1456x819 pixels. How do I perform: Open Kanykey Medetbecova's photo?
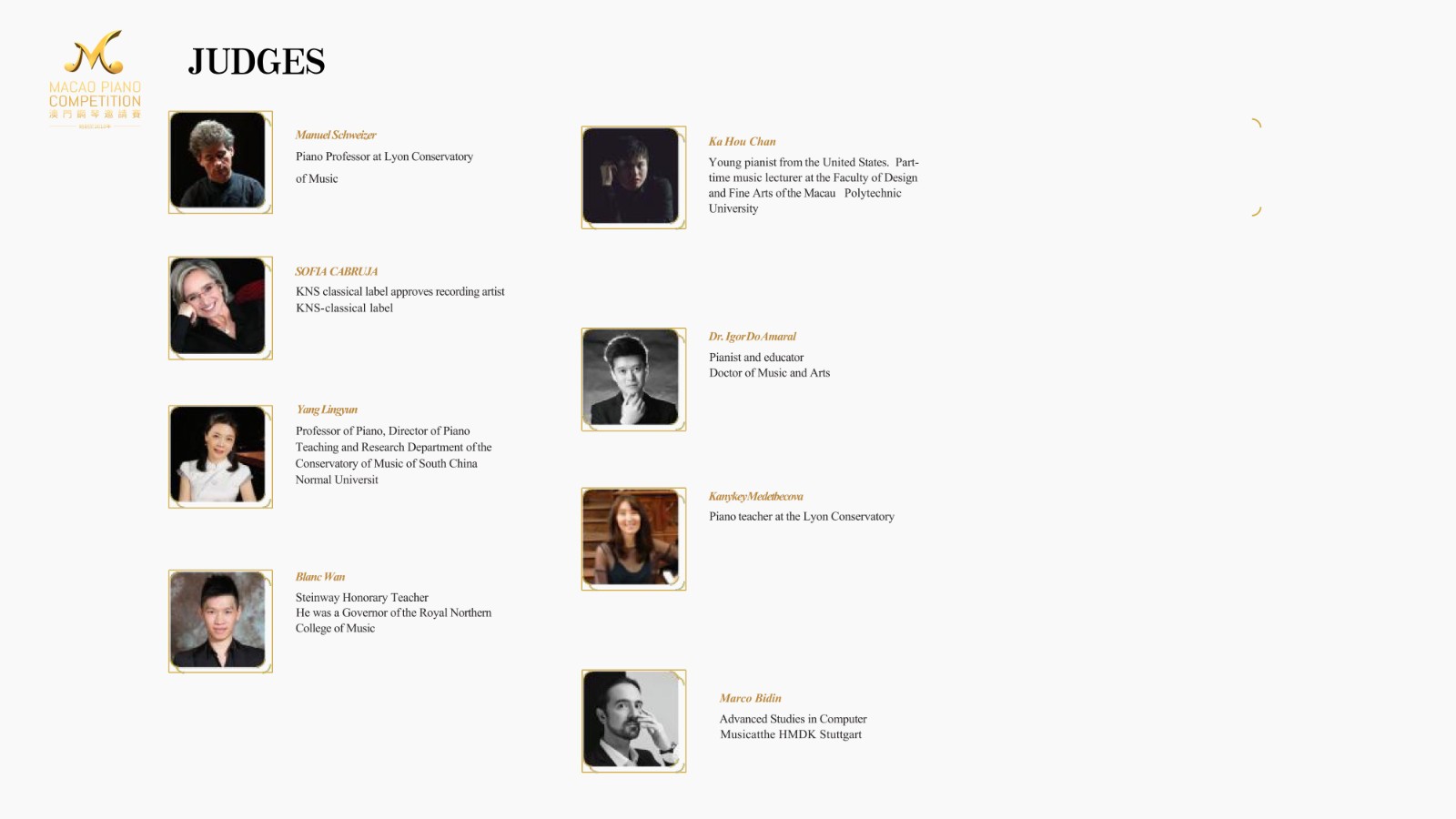633,539
